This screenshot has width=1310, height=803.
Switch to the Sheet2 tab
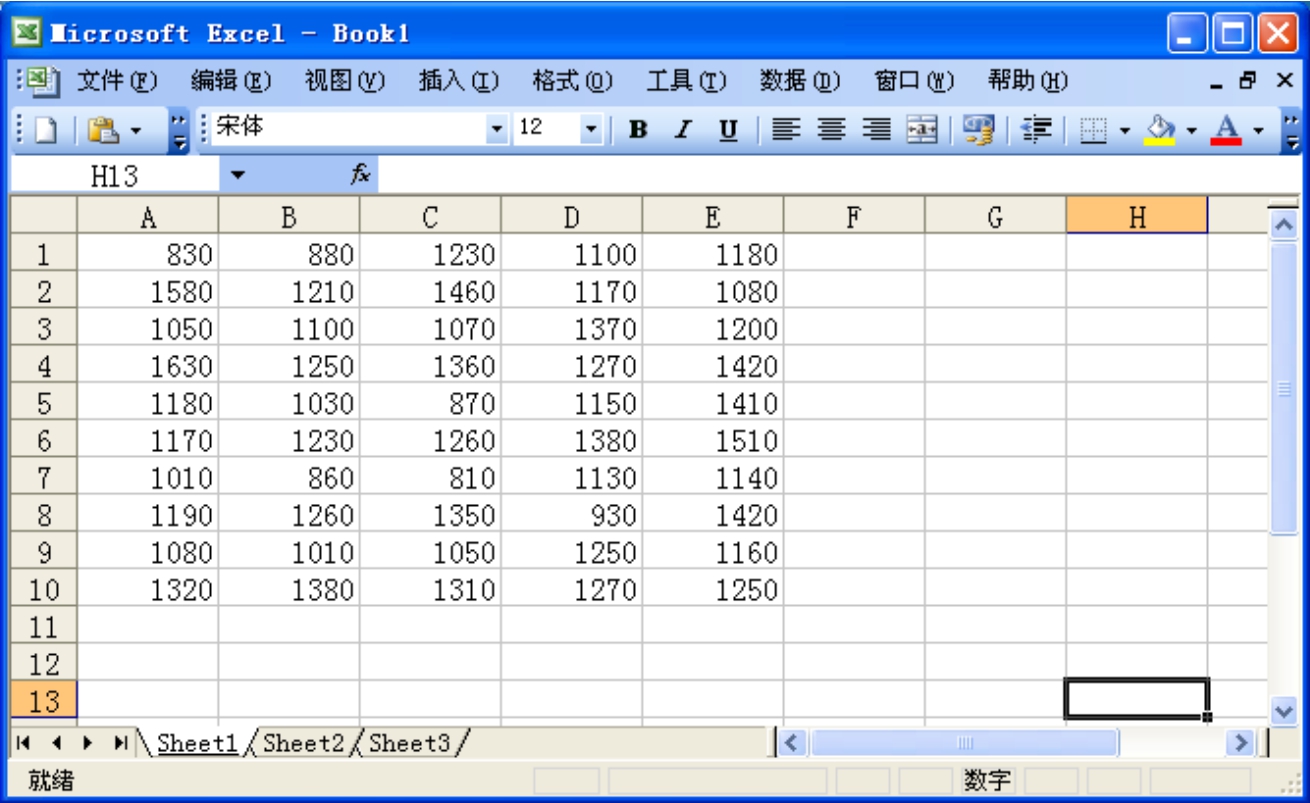pyautogui.click(x=303, y=743)
